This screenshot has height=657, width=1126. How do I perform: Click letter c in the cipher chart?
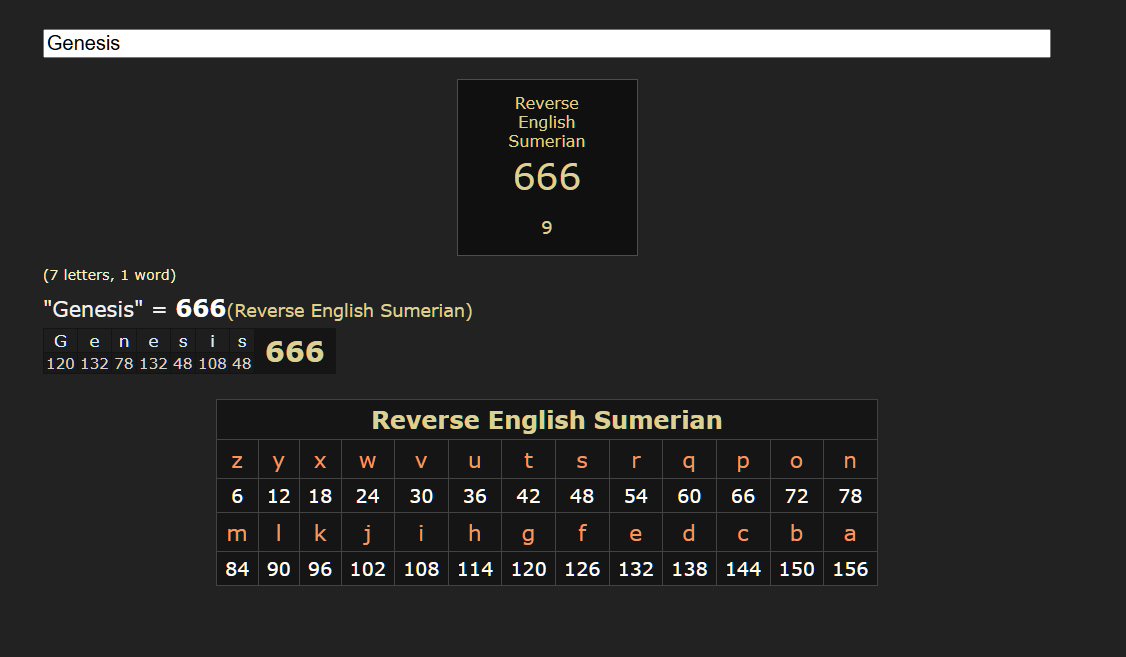click(743, 533)
